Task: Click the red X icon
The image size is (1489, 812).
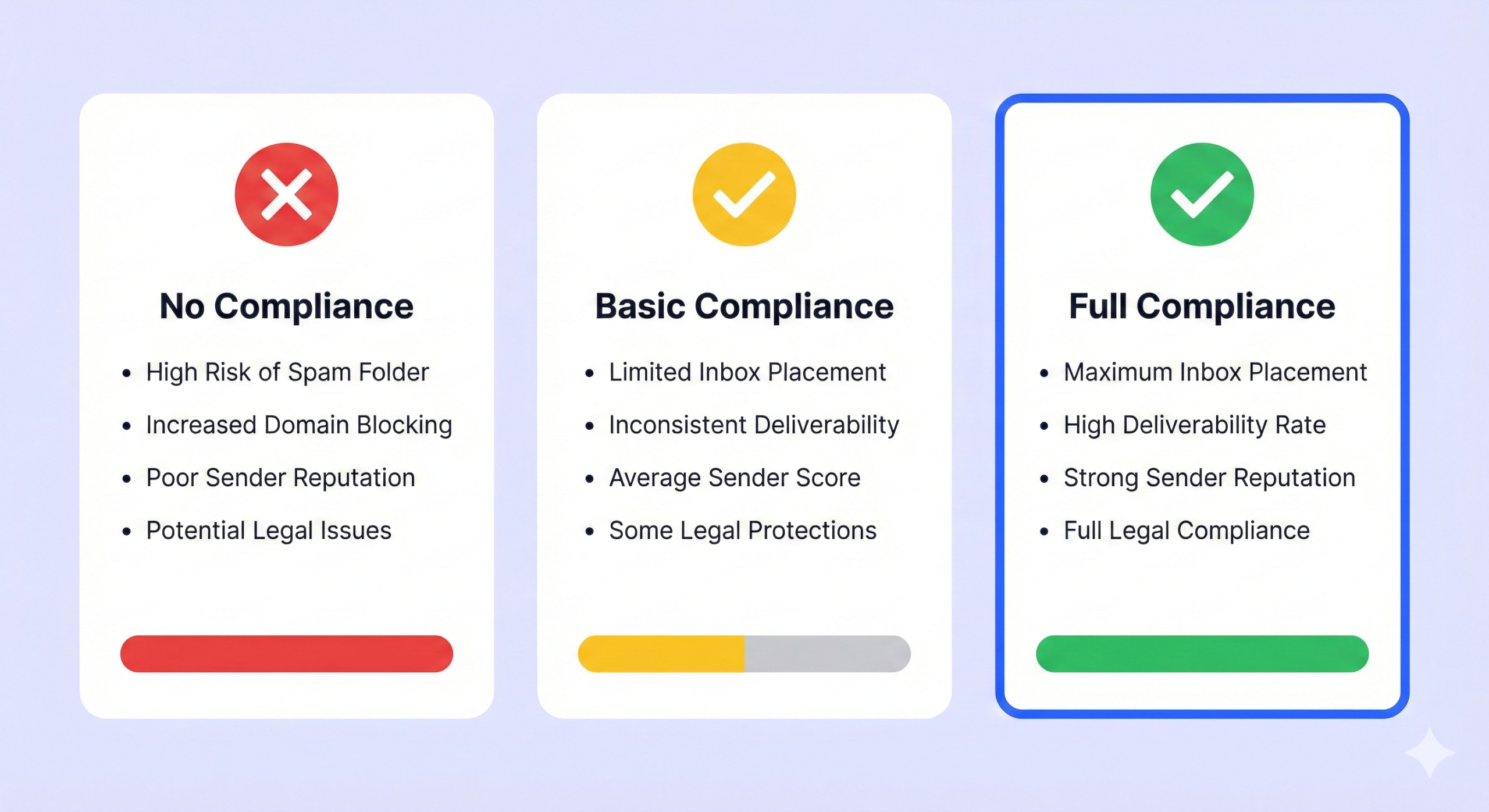Action: coord(286,194)
